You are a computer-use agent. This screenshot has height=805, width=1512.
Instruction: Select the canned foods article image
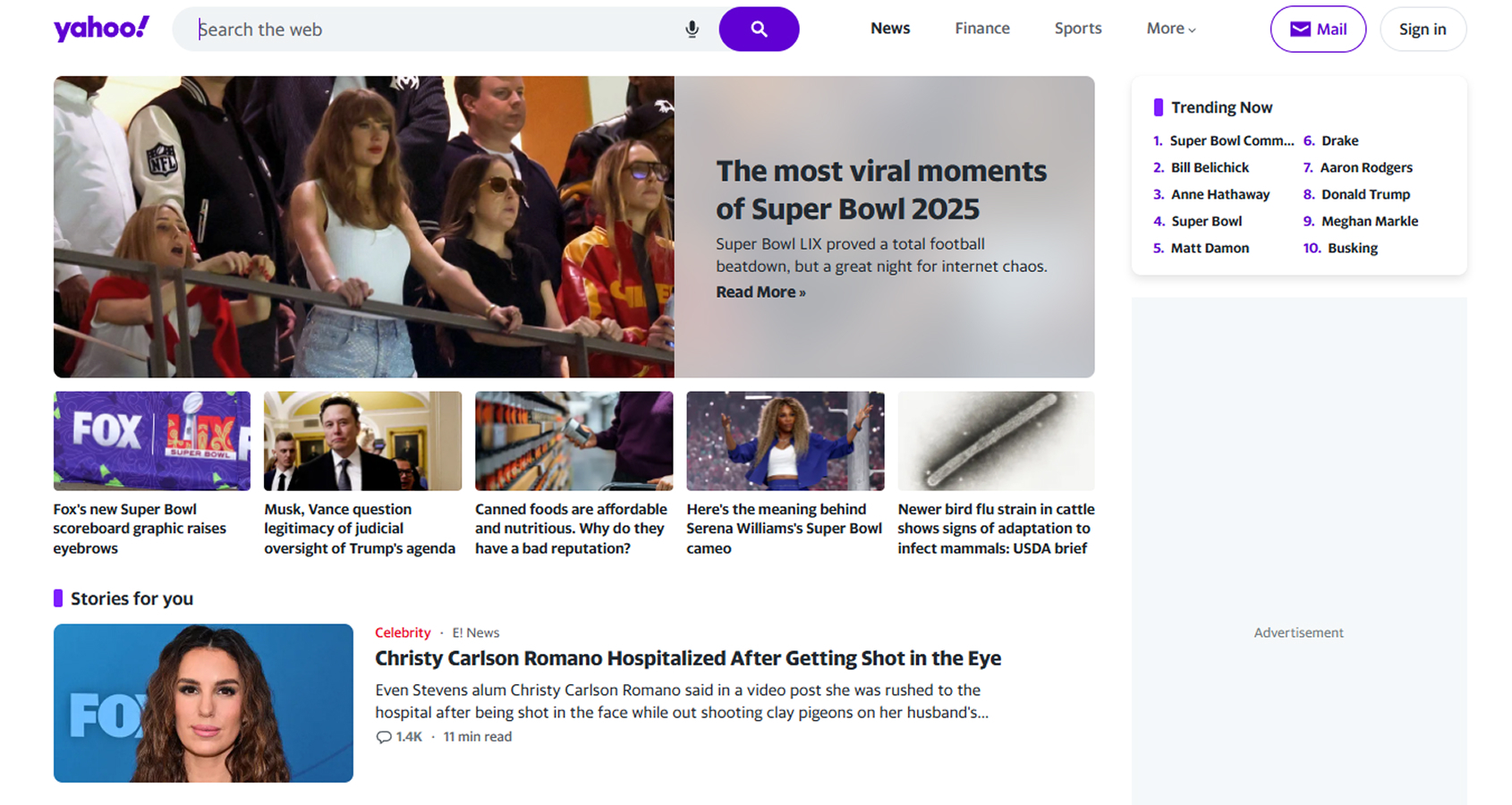(573, 441)
